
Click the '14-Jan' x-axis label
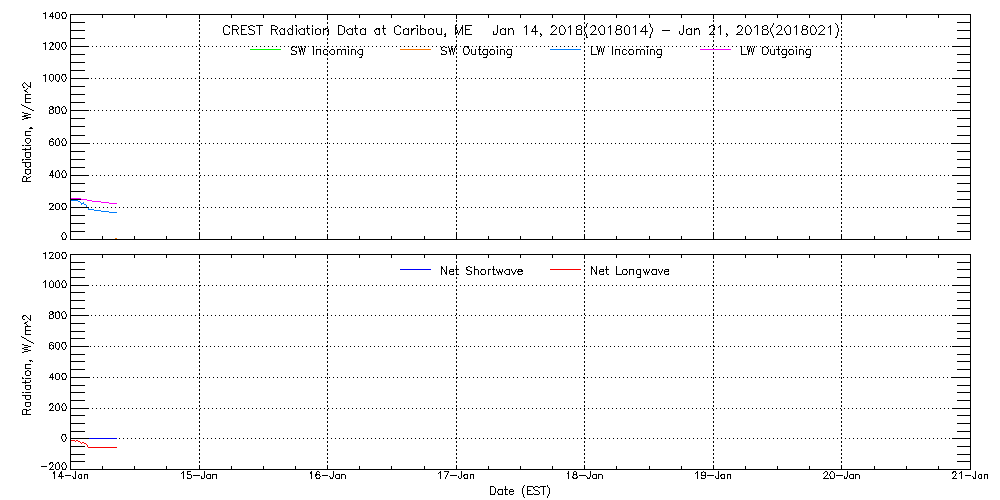click(x=71, y=476)
